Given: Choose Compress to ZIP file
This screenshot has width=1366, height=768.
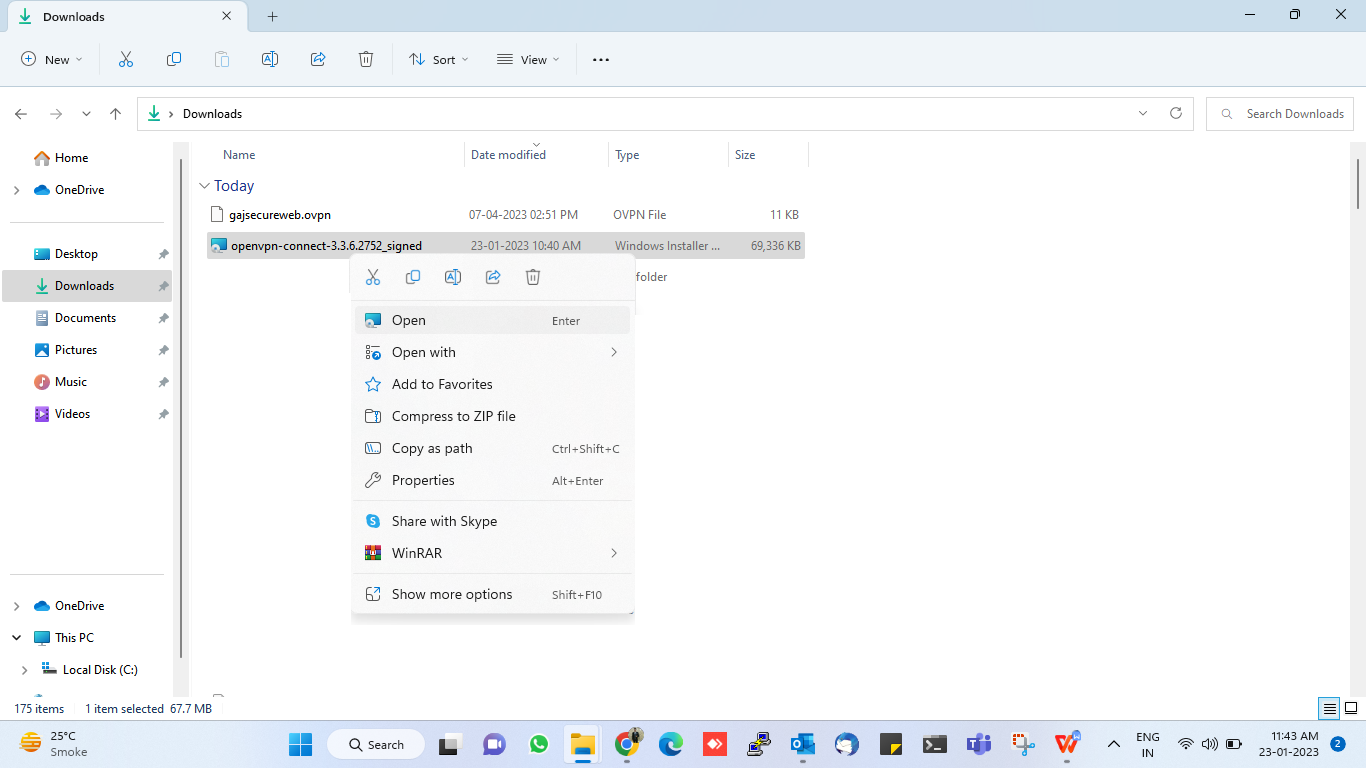Looking at the screenshot, I should (x=493, y=416).
